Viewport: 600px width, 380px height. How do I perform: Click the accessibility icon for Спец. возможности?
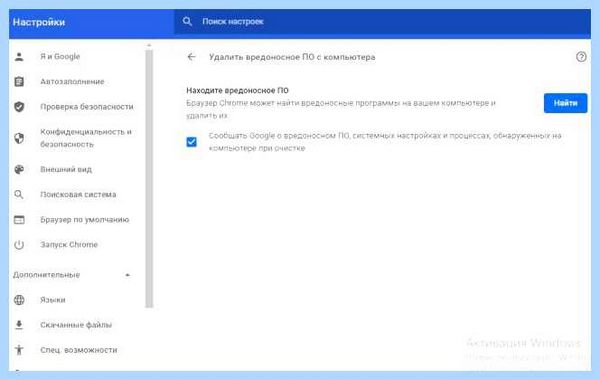coord(19,350)
